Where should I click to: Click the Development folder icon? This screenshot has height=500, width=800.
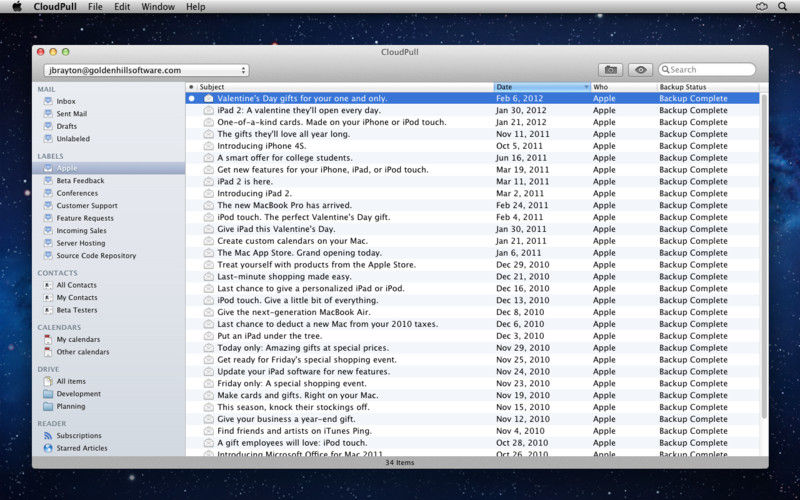[48, 394]
